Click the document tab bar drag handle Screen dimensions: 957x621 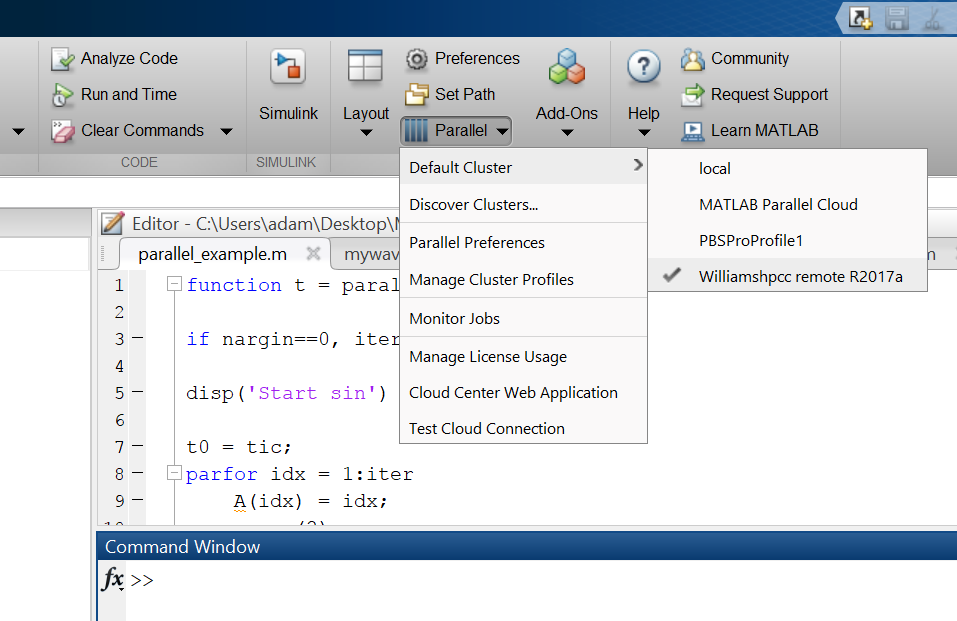103,253
